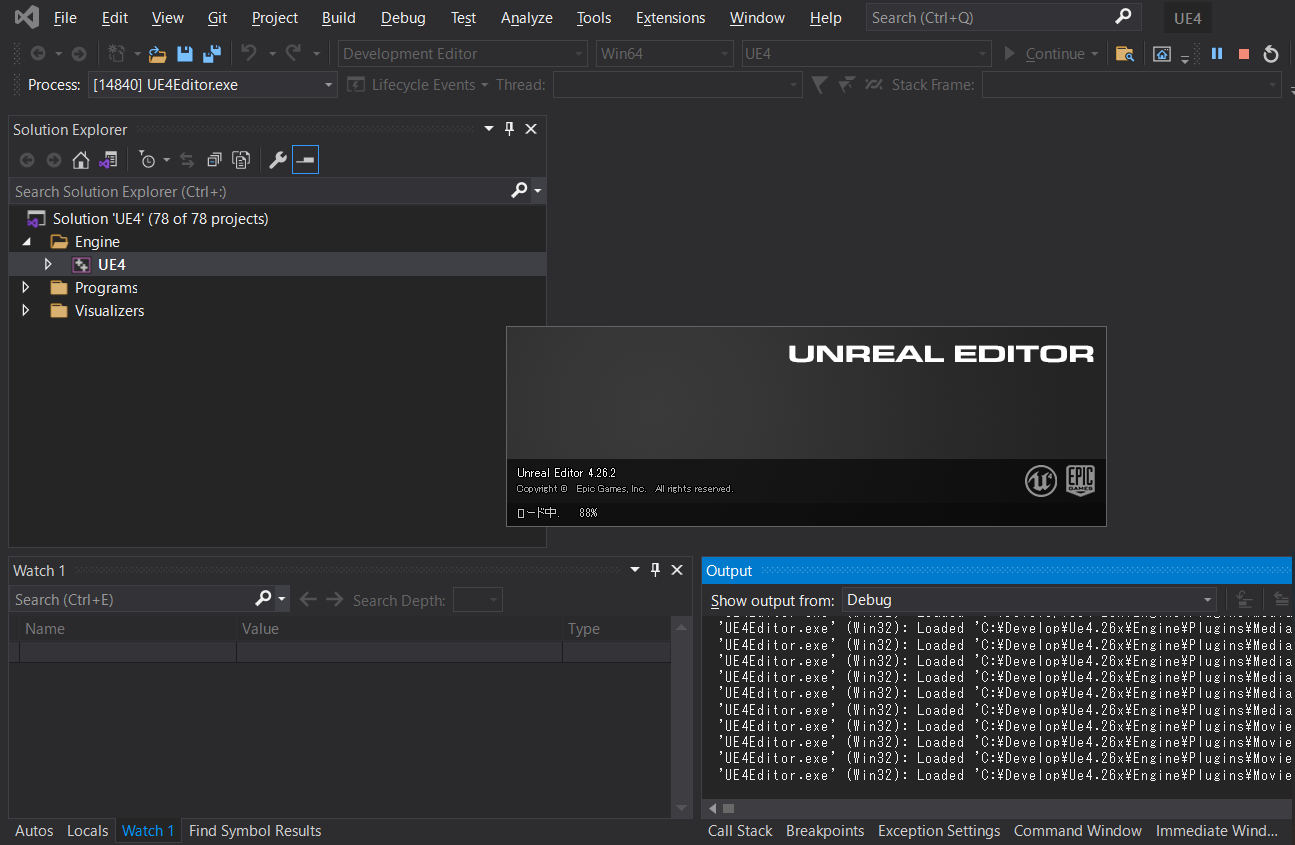Click the Open File folder icon
This screenshot has width=1295, height=845.
coord(157,54)
